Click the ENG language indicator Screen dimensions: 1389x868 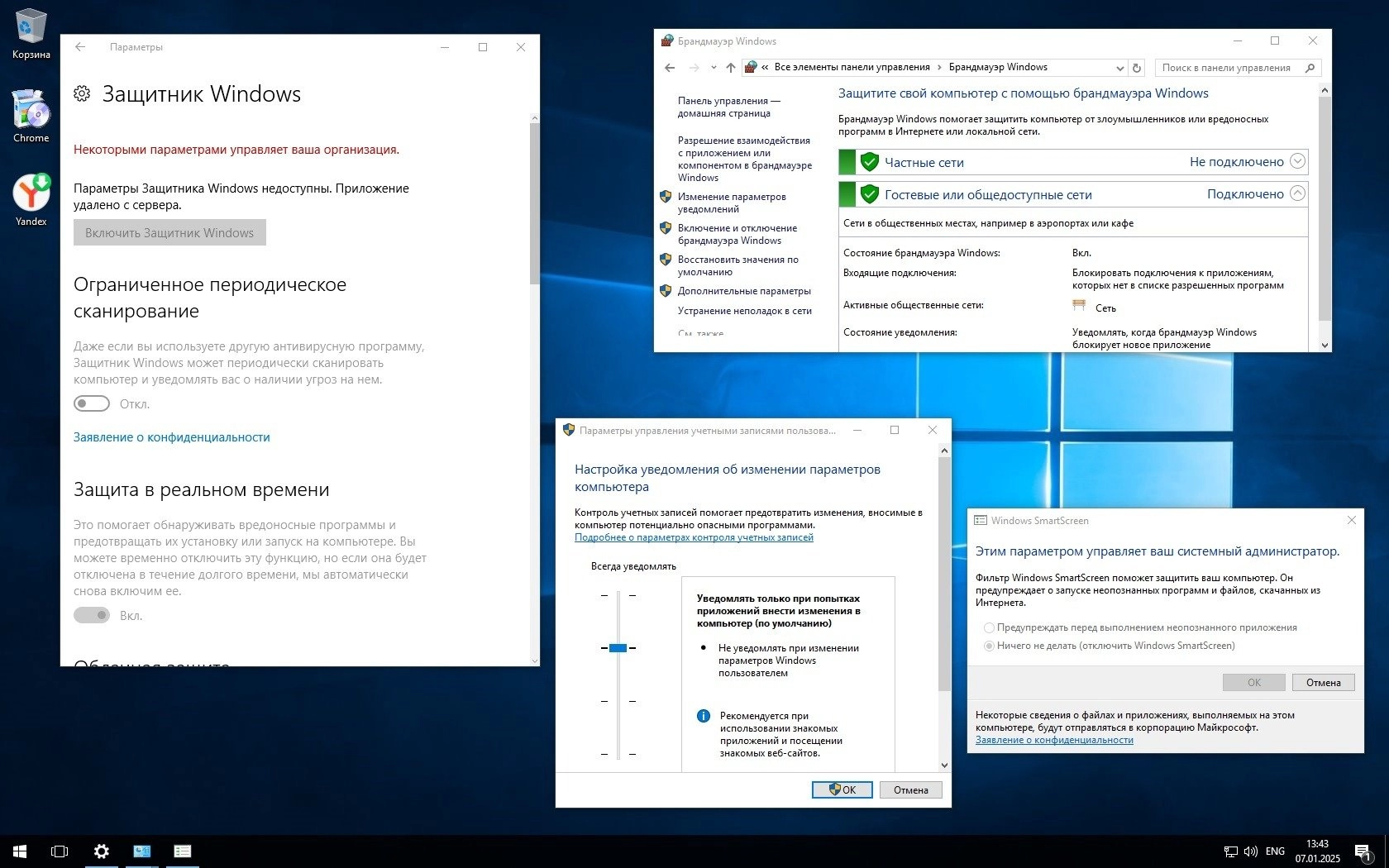[x=1275, y=851]
